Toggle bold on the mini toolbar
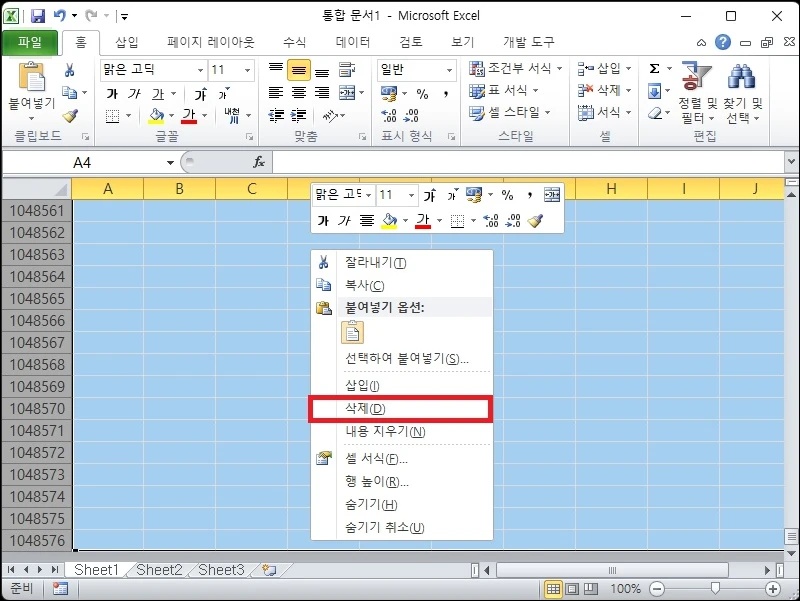This screenshot has height=601, width=800. [323, 219]
